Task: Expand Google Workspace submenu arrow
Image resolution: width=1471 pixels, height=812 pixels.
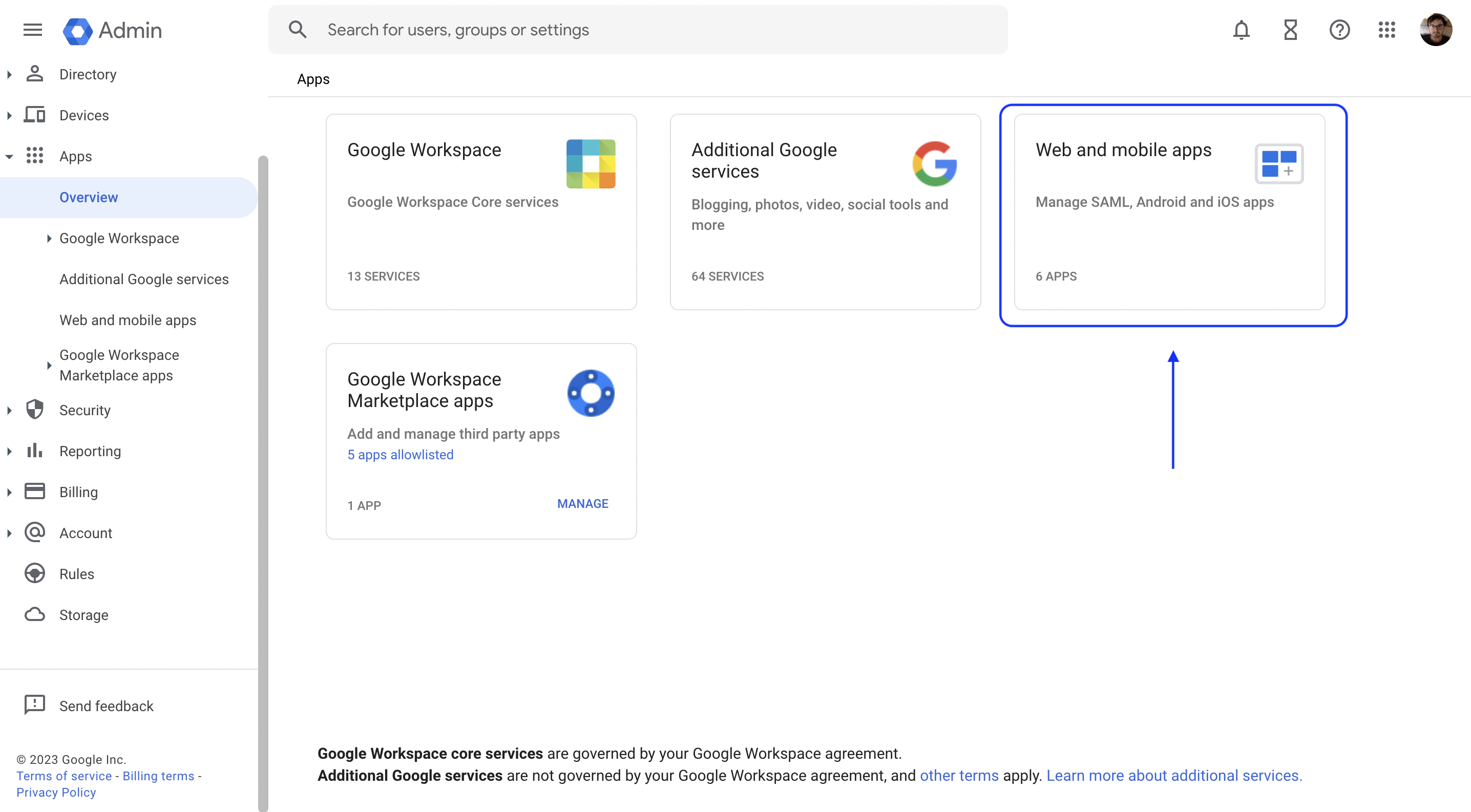Action: 49,239
